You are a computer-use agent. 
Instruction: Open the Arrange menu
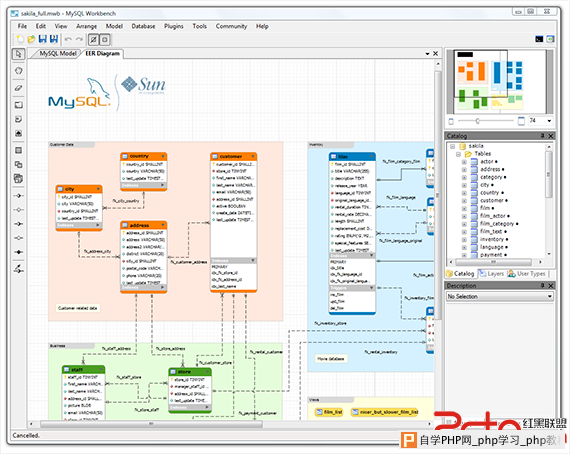tap(87, 26)
